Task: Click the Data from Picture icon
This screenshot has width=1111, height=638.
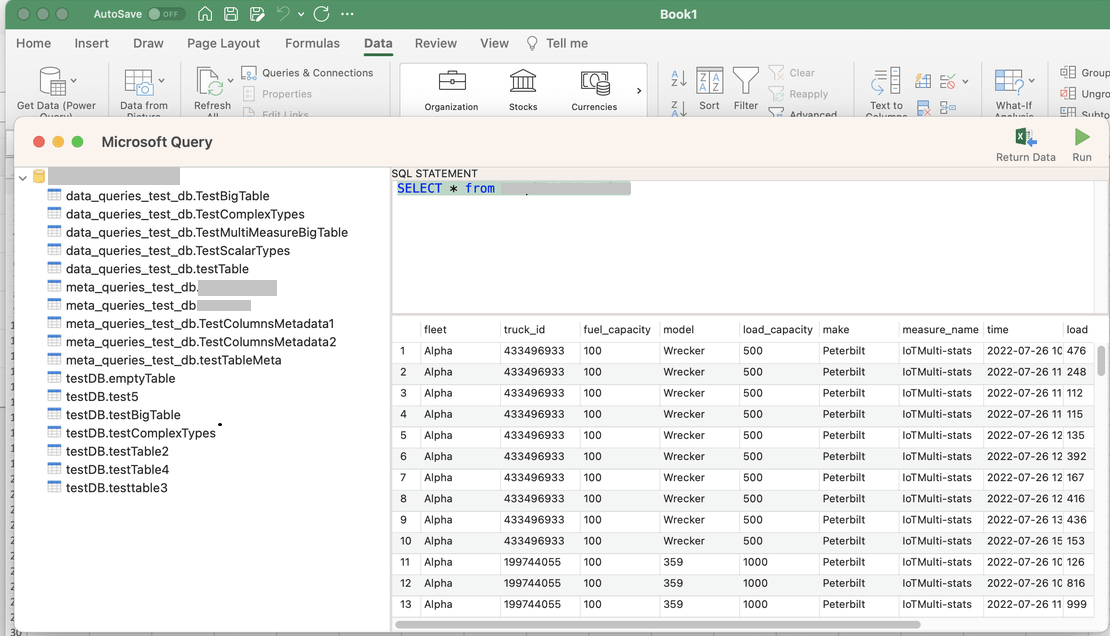Action: (x=139, y=82)
